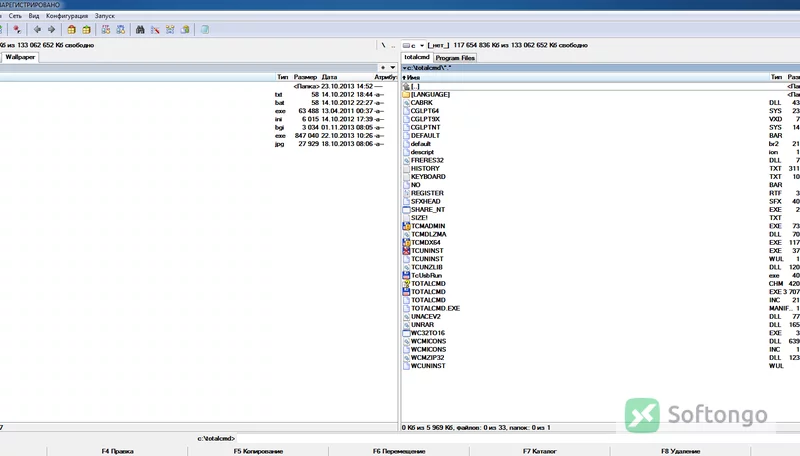This screenshot has width=800, height=456.
Task: Click the F8 Удаление button
Action: (681, 451)
